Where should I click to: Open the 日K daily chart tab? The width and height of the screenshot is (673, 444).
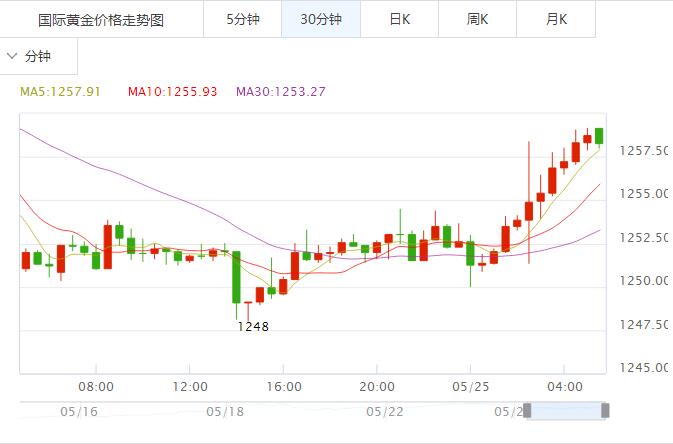click(399, 19)
